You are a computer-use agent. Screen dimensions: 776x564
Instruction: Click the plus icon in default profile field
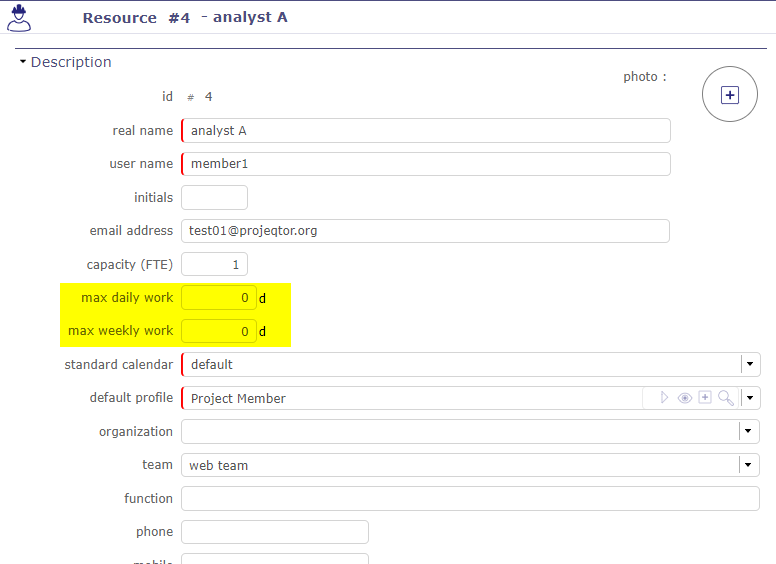705,398
